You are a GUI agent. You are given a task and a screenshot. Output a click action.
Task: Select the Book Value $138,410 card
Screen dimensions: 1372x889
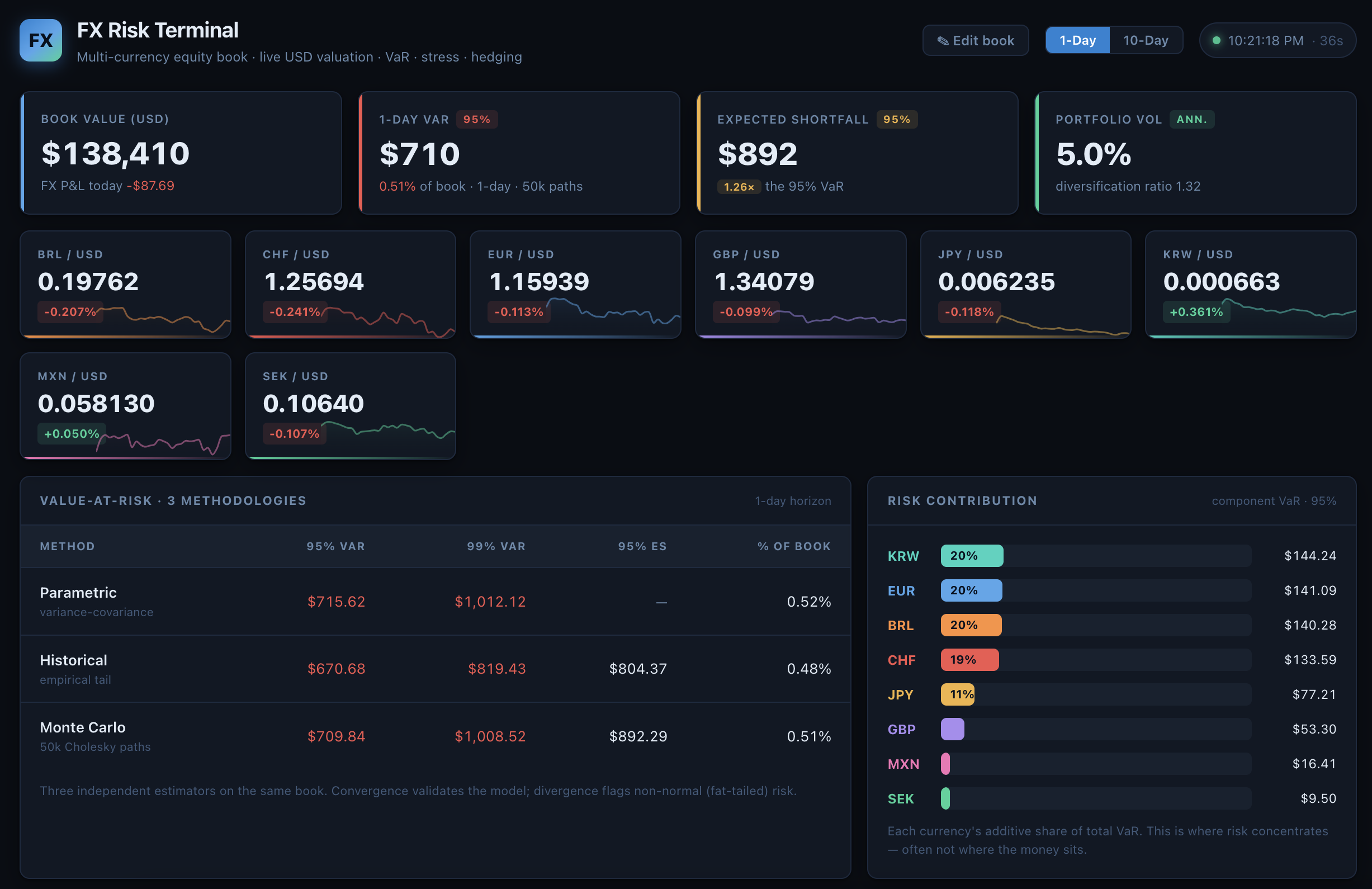point(181,153)
